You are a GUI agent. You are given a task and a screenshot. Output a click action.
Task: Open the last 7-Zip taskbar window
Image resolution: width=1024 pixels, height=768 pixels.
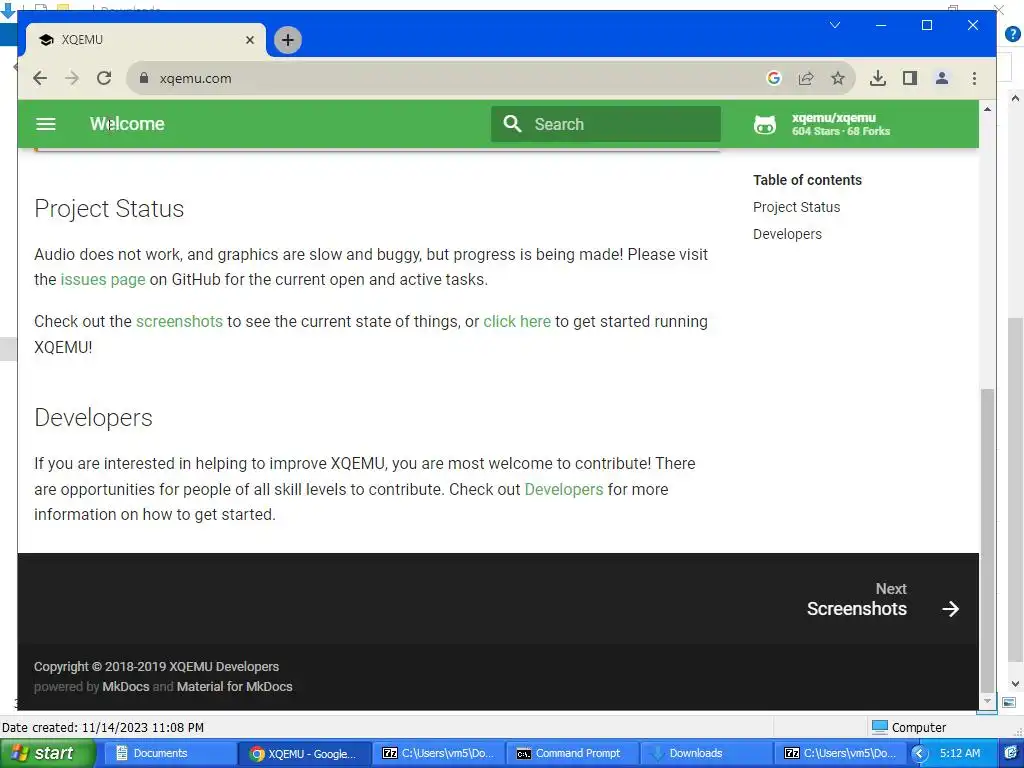(840, 753)
